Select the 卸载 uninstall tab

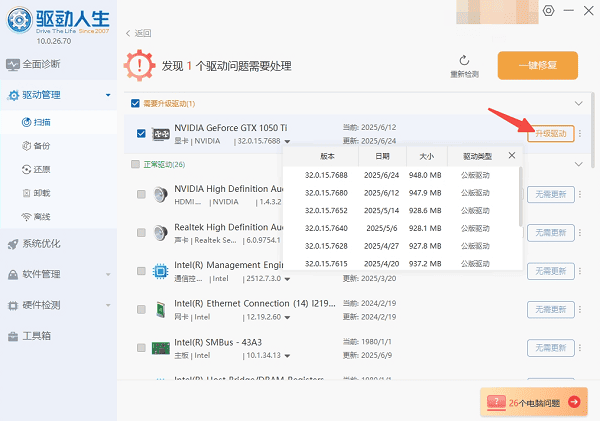tap(42, 193)
